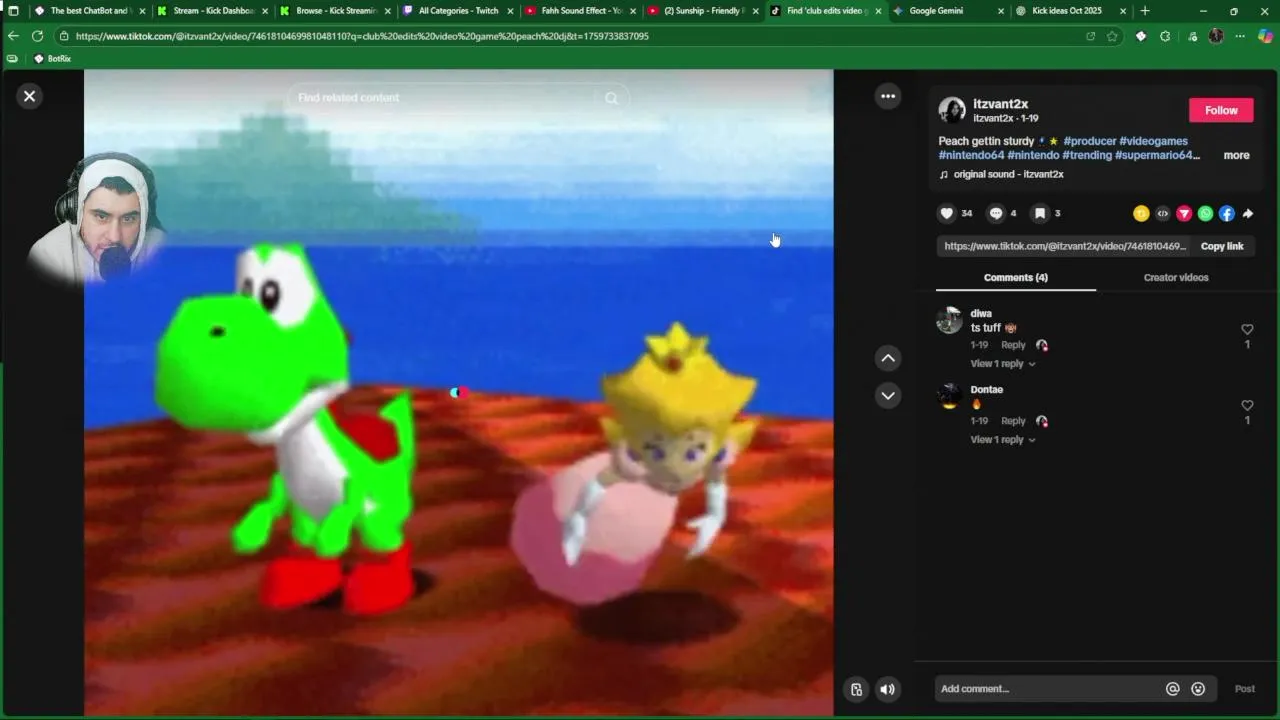This screenshot has width=1280, height=720.
Task: Go to the next video arrow
Action: (x=888, y=395)
